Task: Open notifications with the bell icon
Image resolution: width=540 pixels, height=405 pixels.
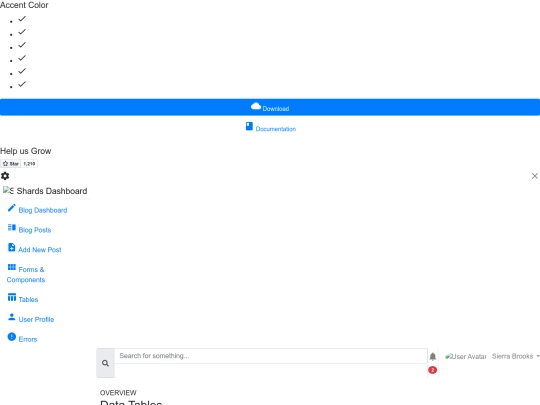Action: [433, 356]
